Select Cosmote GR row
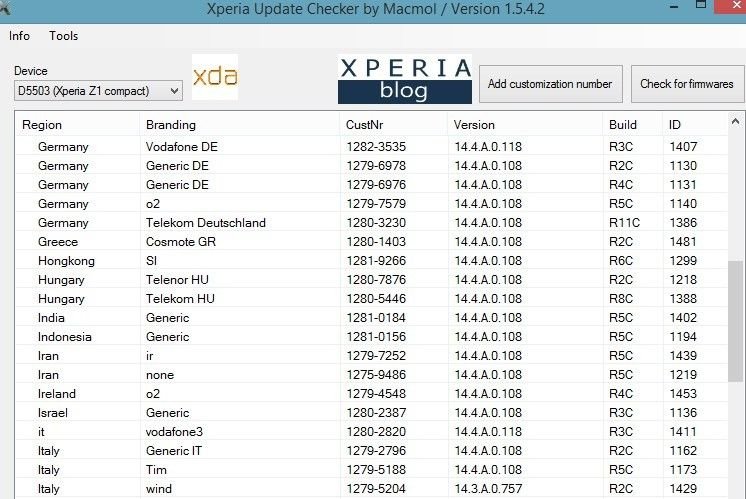Image resolution: width=746 pixels, height=499 pixels. pyautogui.click(x=372, y=242)
